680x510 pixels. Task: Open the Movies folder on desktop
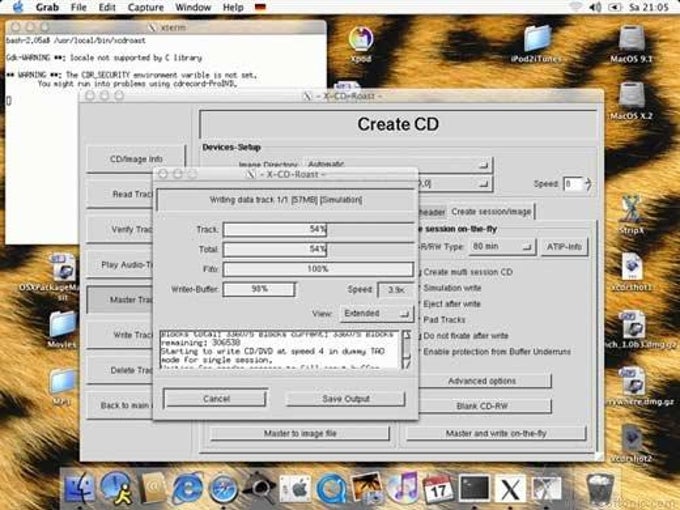[62, 330]
